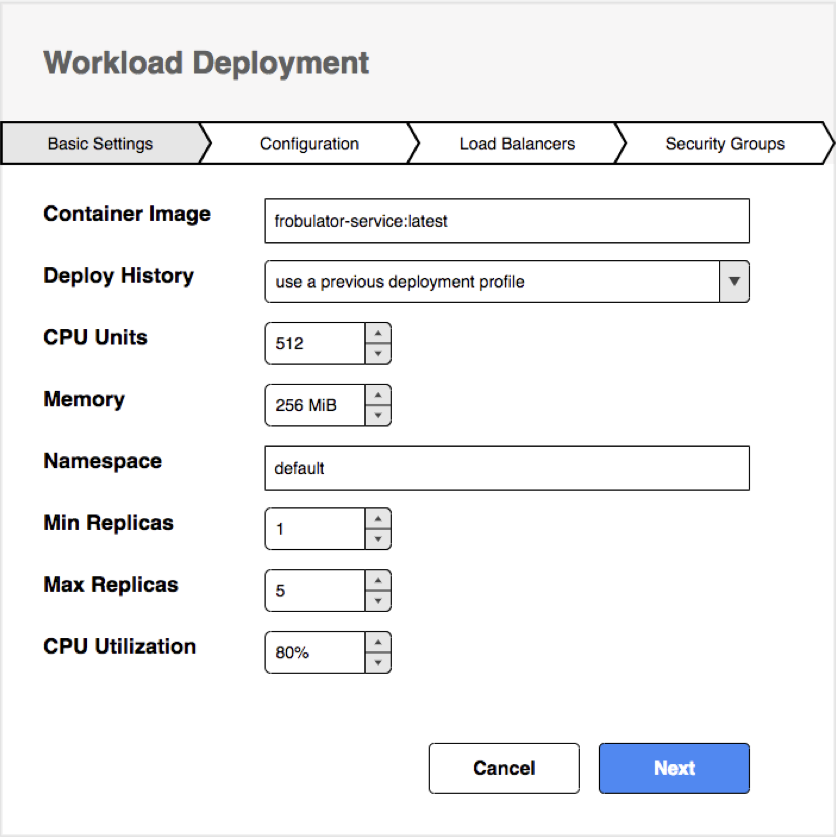The width and height of the screenshot is (836, 837).
Task: Increase CPU Units with up arrow
Action: (x=378, y=333)
